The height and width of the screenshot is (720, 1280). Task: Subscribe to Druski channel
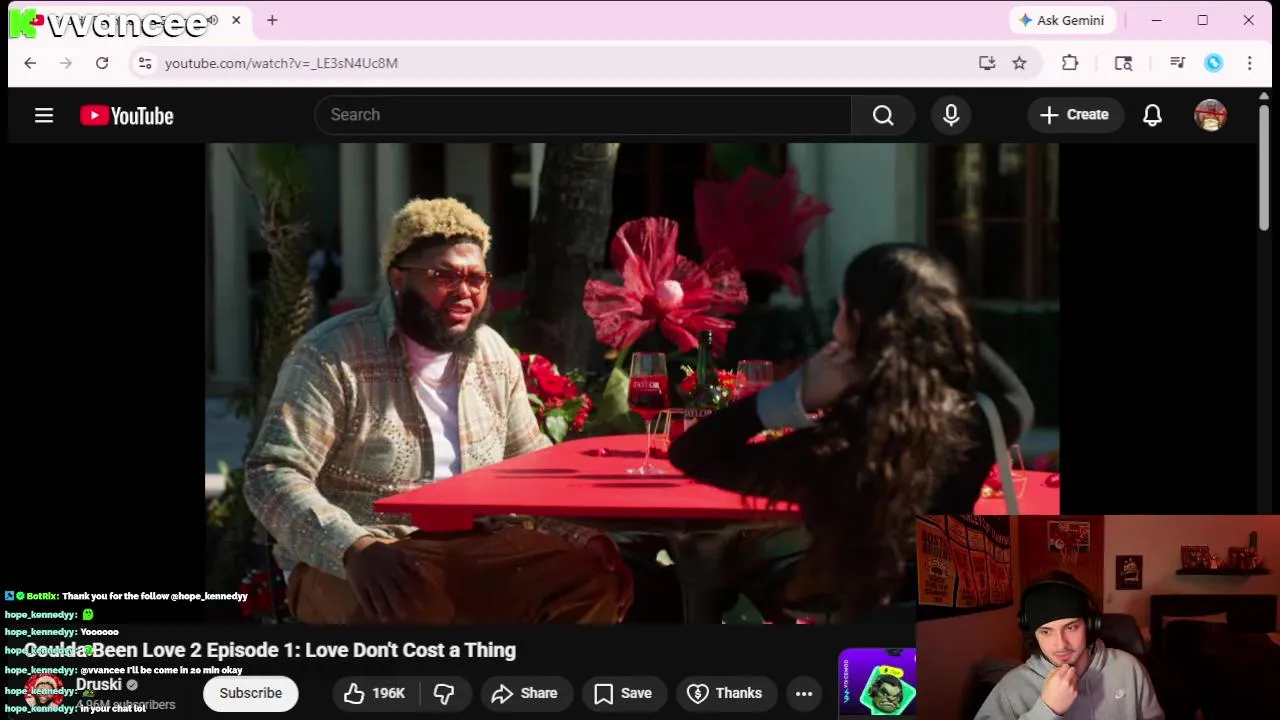(250, 693)
